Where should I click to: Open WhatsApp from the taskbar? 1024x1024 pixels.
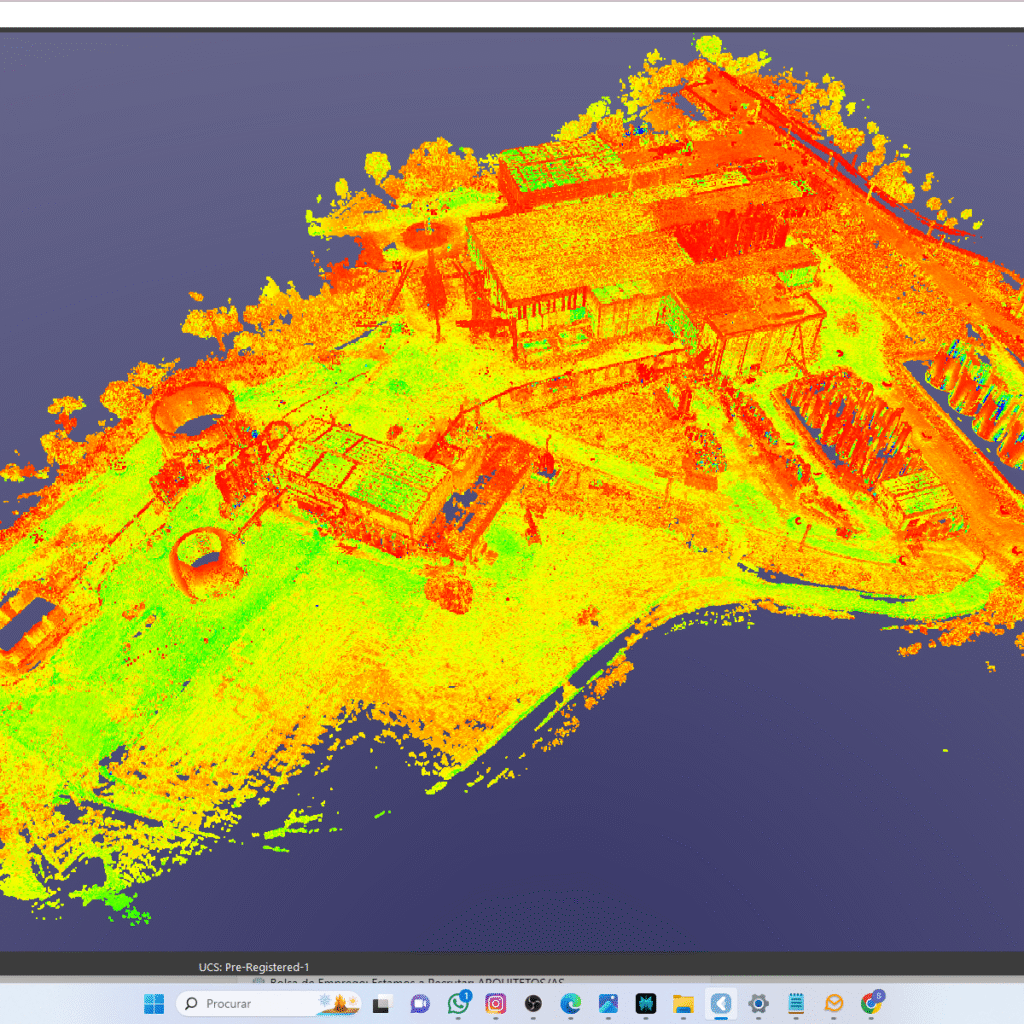pyautogui.click(x=458, y=1003)
